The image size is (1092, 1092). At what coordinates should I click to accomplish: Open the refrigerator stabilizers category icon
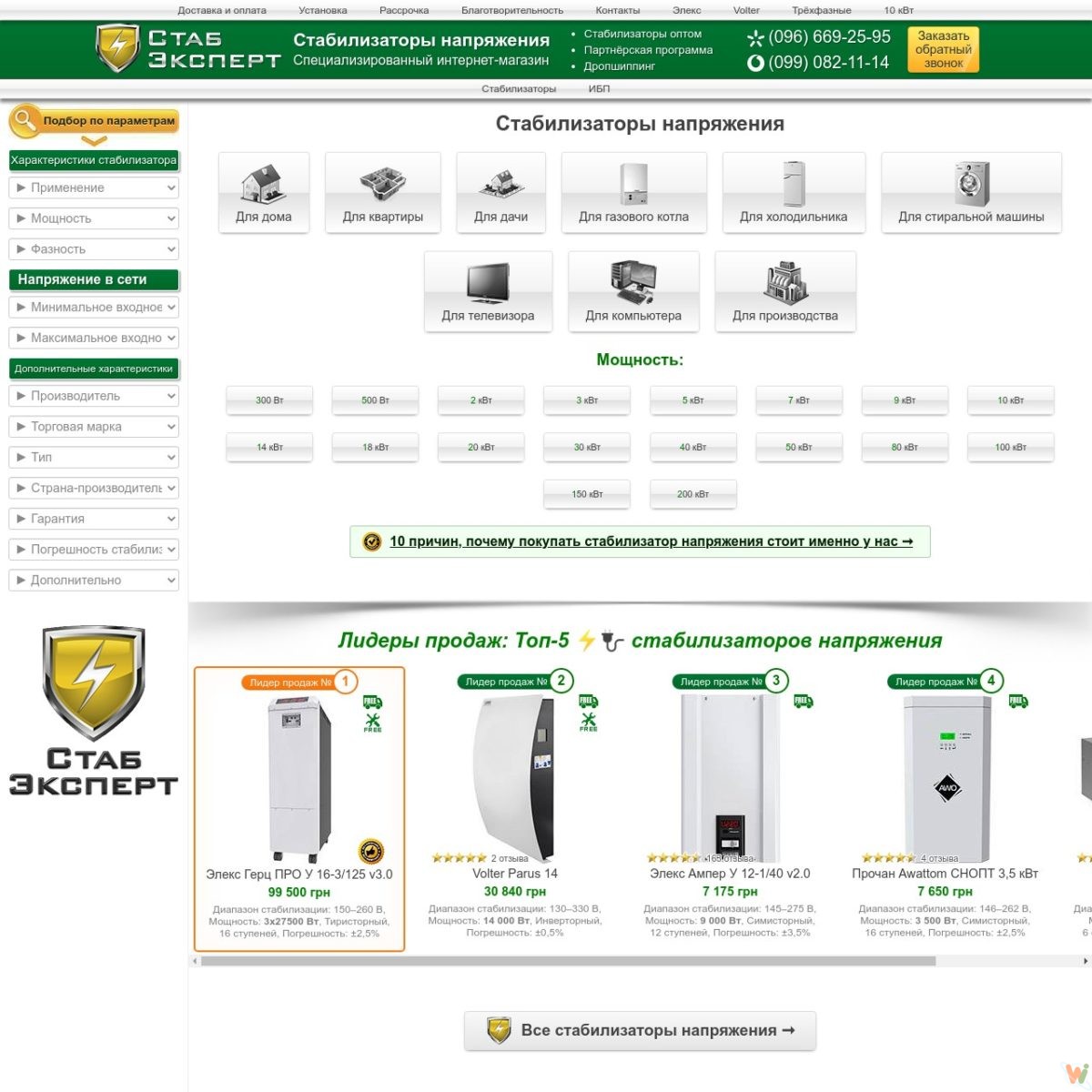click(x=794, y=183)
